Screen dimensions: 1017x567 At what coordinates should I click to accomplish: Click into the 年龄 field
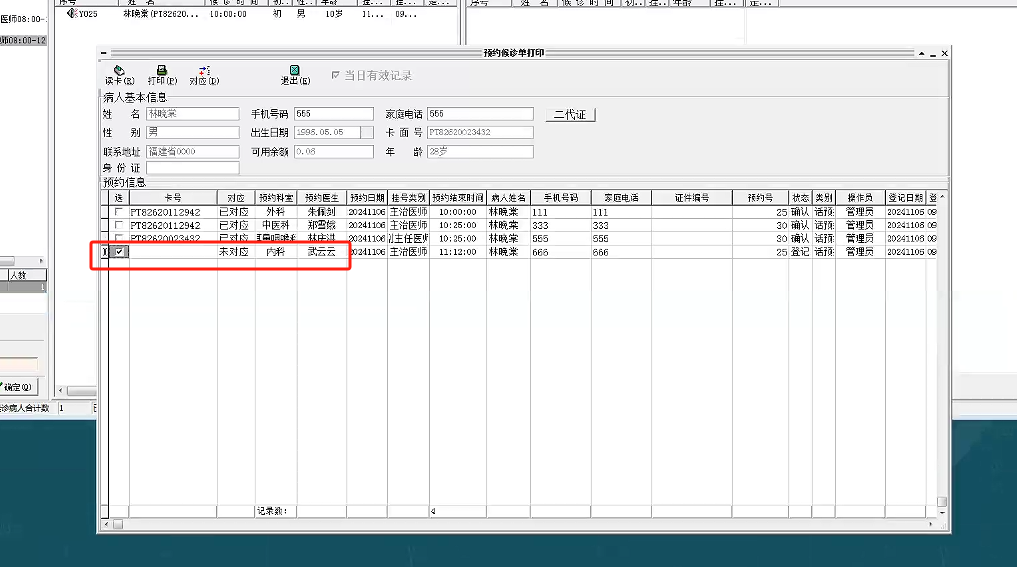point(480,152)
